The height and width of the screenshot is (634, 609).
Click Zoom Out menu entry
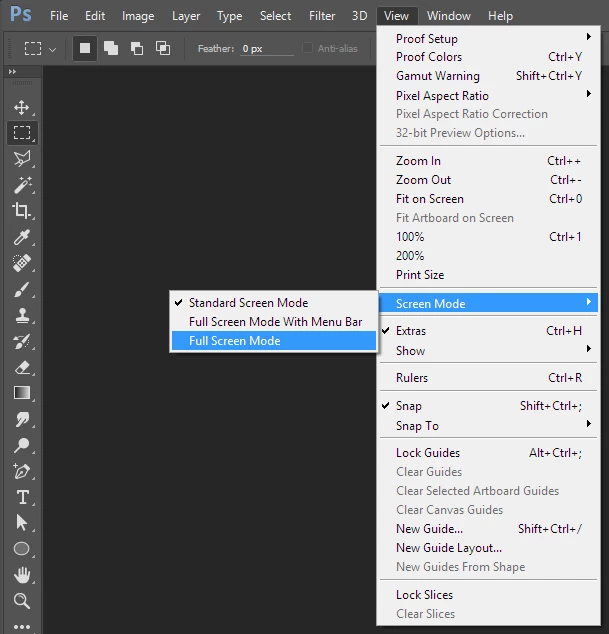click(x=488, y=180)
